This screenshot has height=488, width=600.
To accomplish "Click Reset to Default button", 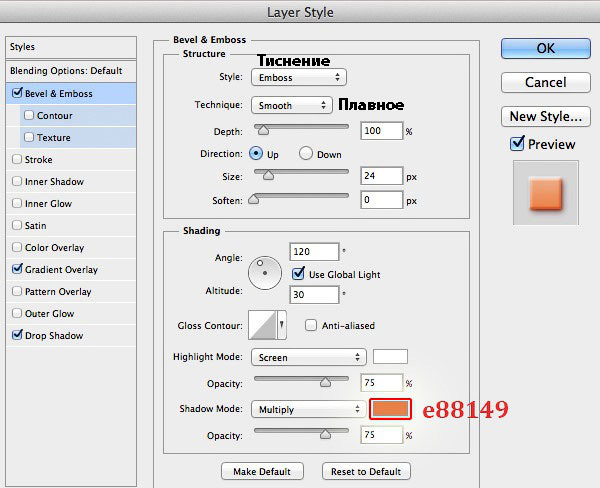I will coord(366,472).
